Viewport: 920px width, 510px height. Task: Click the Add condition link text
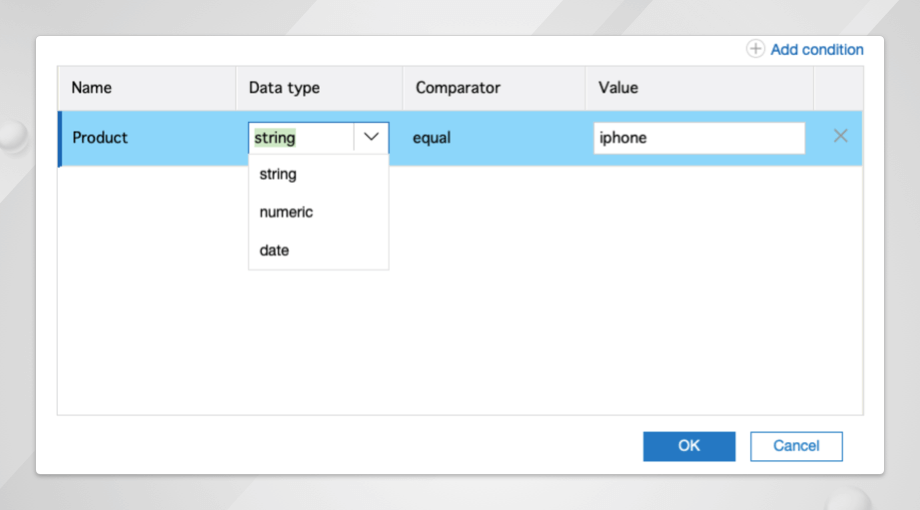pos(816,49)
